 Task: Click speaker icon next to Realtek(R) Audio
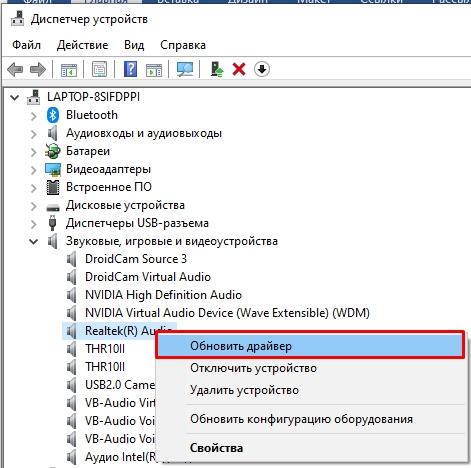72,331
